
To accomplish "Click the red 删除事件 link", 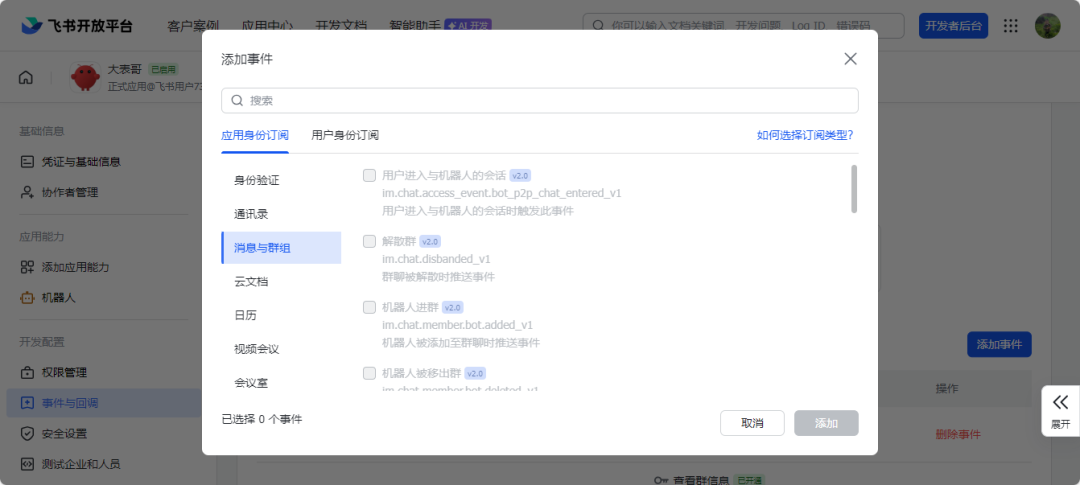I will [957, 434].
